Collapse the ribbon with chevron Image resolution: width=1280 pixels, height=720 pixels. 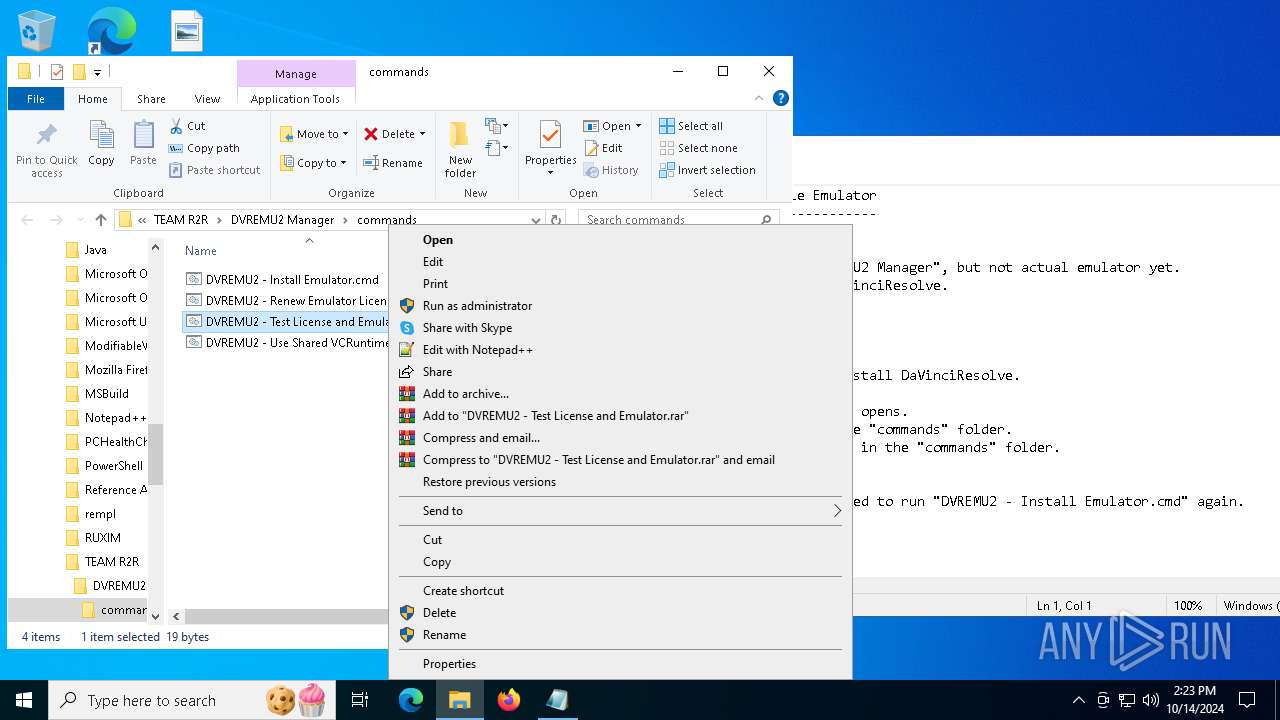759,98
